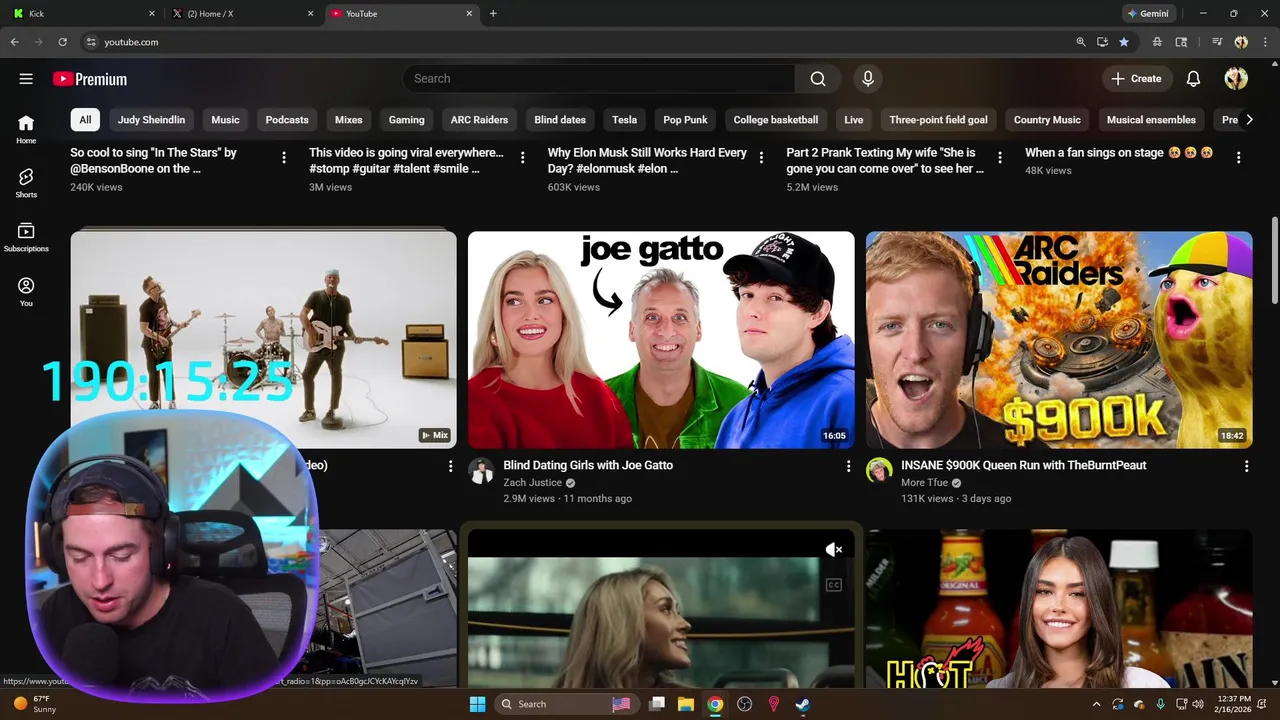Reload the page
1280x720 pixels.
pyautogui.click(x=62, y=42)
